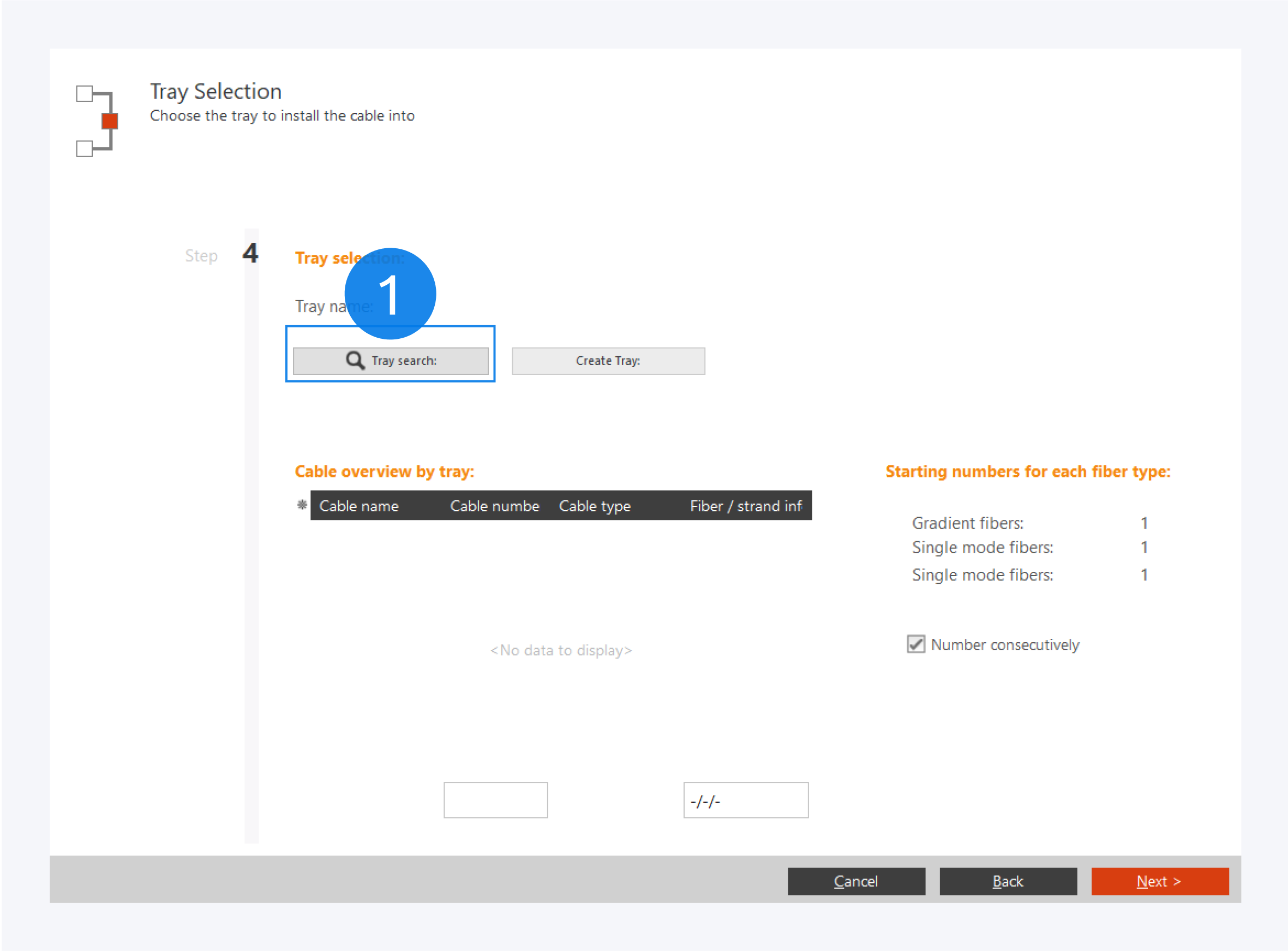Click the field containing -/-/-
Screen dimensions: 1288x951
coord(745,800)
